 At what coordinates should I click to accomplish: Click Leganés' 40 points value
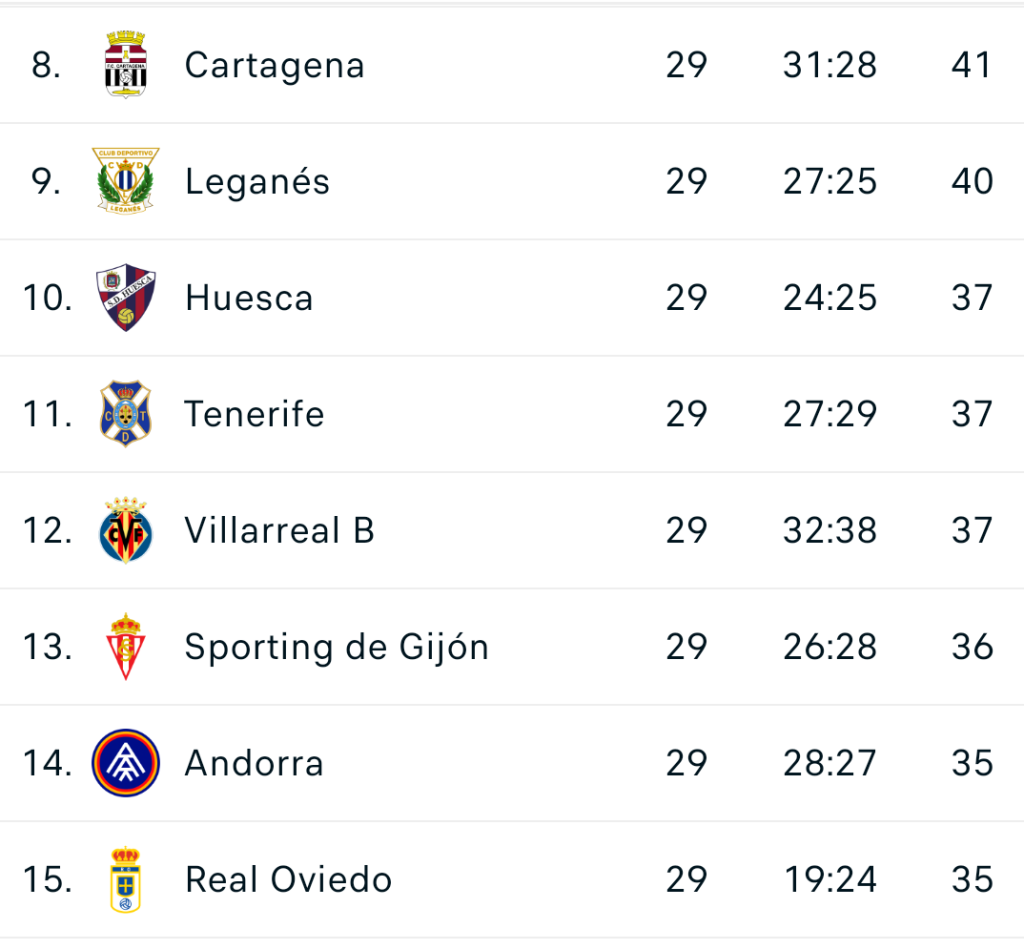tap(972, 181)
